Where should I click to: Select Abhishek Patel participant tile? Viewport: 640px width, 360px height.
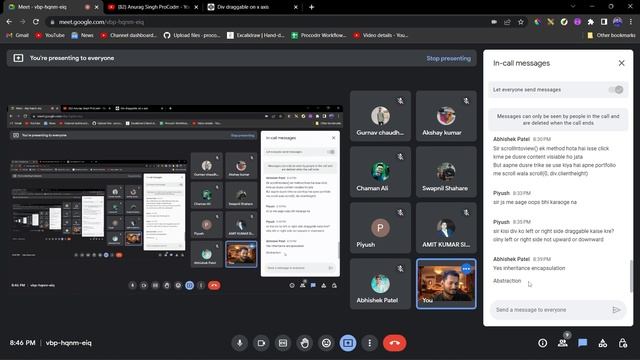pos(380,284)
